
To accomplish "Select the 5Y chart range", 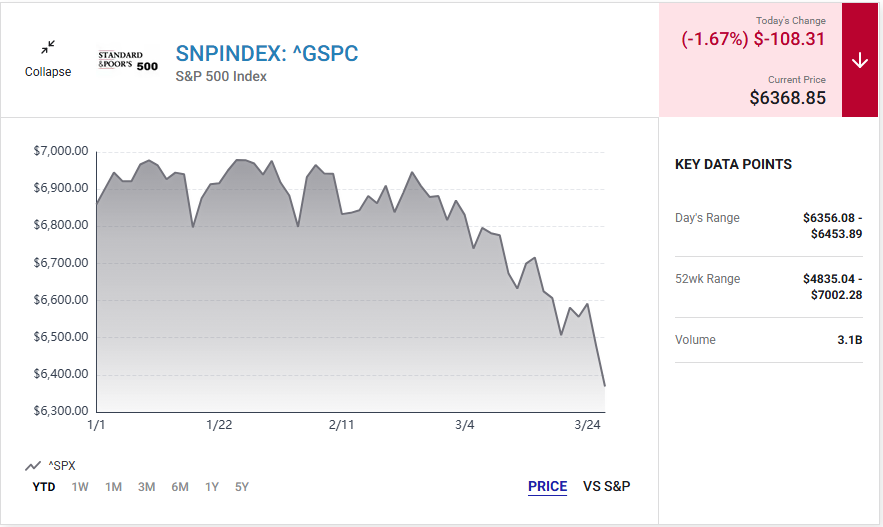I will [241, 487].
